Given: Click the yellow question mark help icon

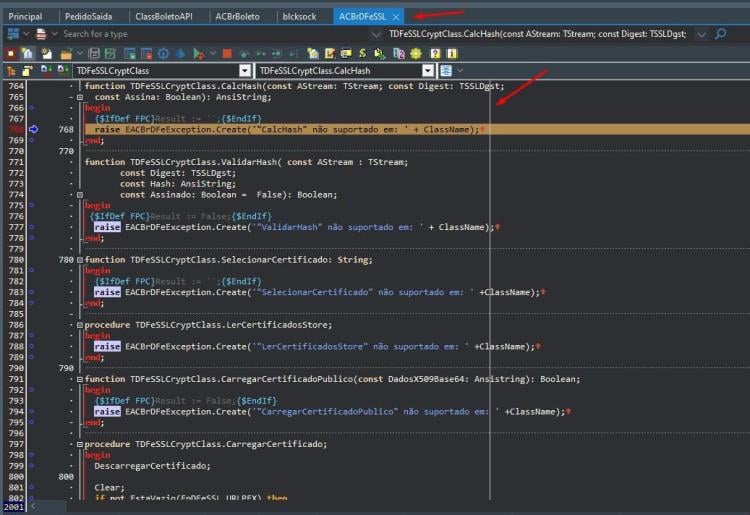Looking at the screenshot, I should click(435, 54).
